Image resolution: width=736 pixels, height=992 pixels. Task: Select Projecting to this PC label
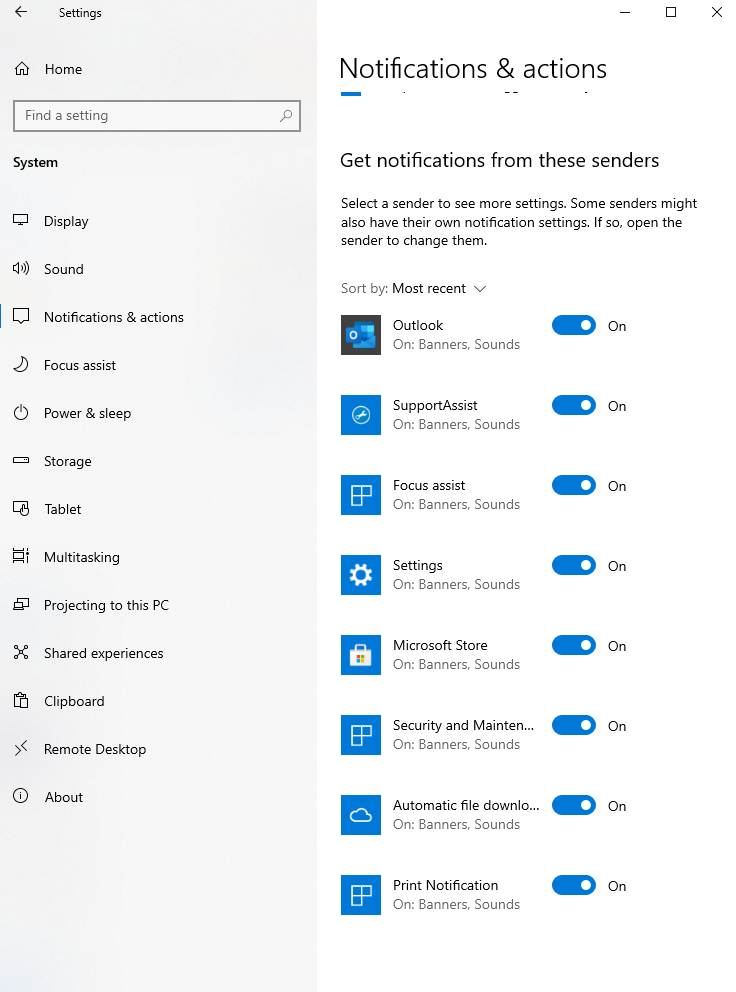[x=106, y=605]
